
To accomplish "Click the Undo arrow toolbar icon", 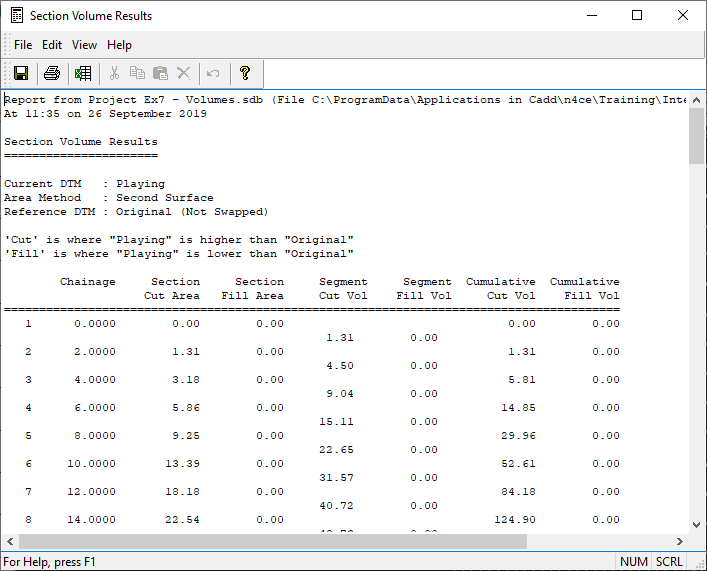I will coord(213,73).
